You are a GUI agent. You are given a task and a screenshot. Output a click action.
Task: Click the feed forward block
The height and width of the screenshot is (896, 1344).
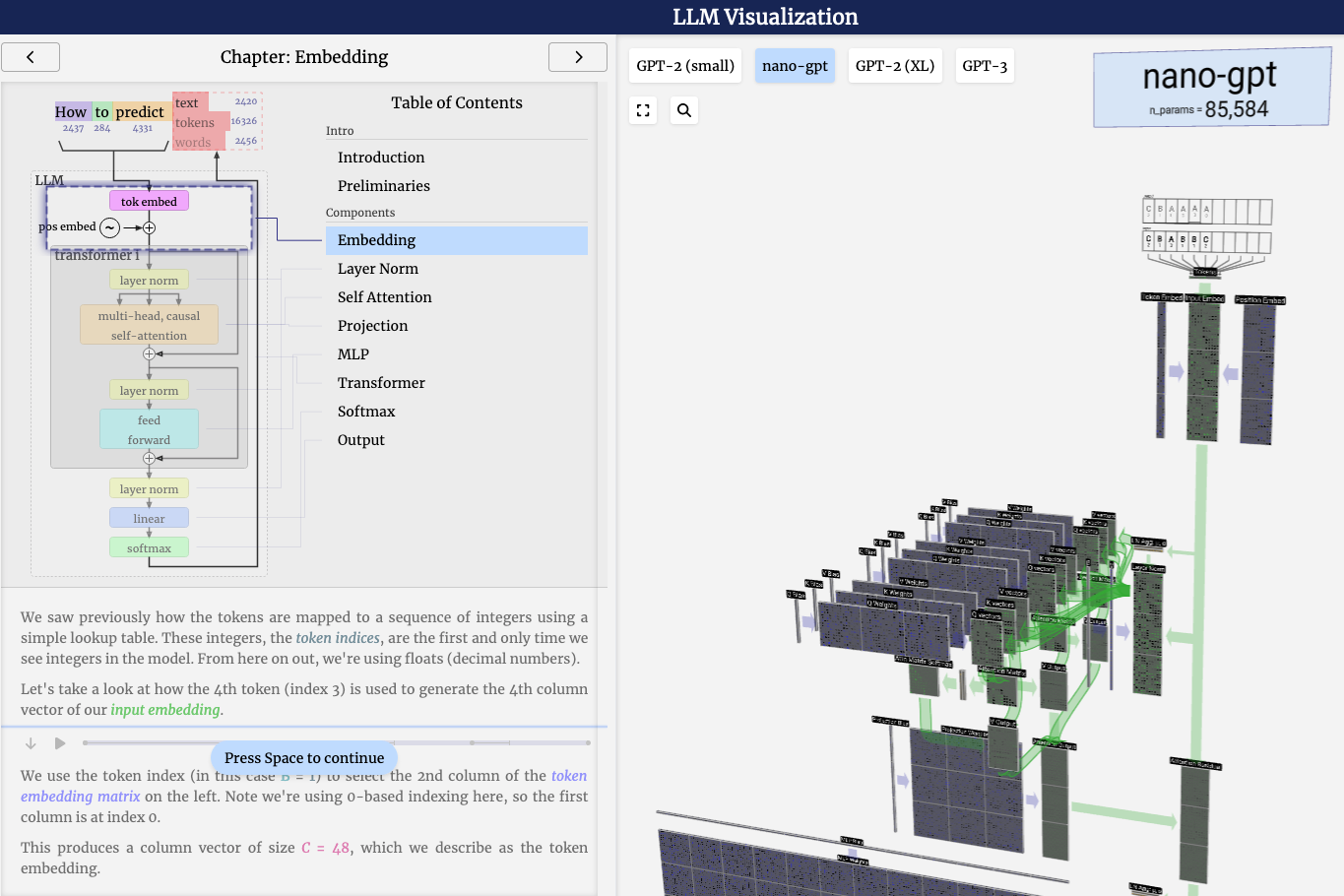pos(149,429)
